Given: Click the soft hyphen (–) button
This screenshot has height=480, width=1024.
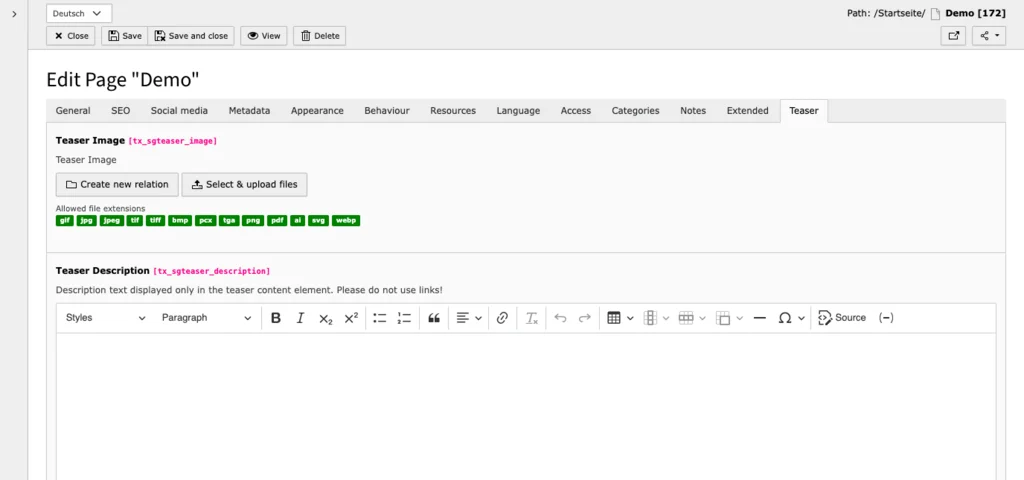Looking at the screenshot, I should (886, 318).
